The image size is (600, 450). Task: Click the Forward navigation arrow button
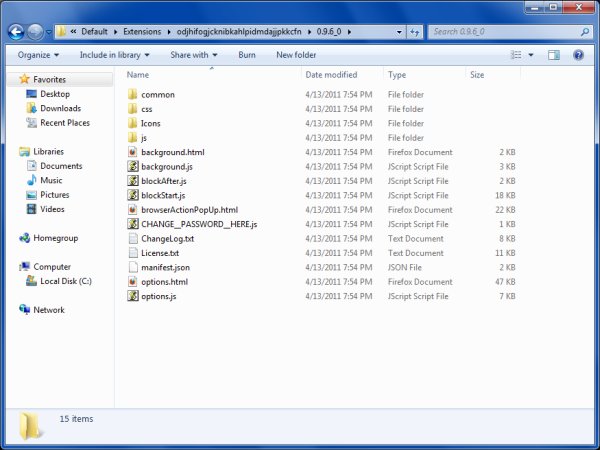click(x=35, y=32)
